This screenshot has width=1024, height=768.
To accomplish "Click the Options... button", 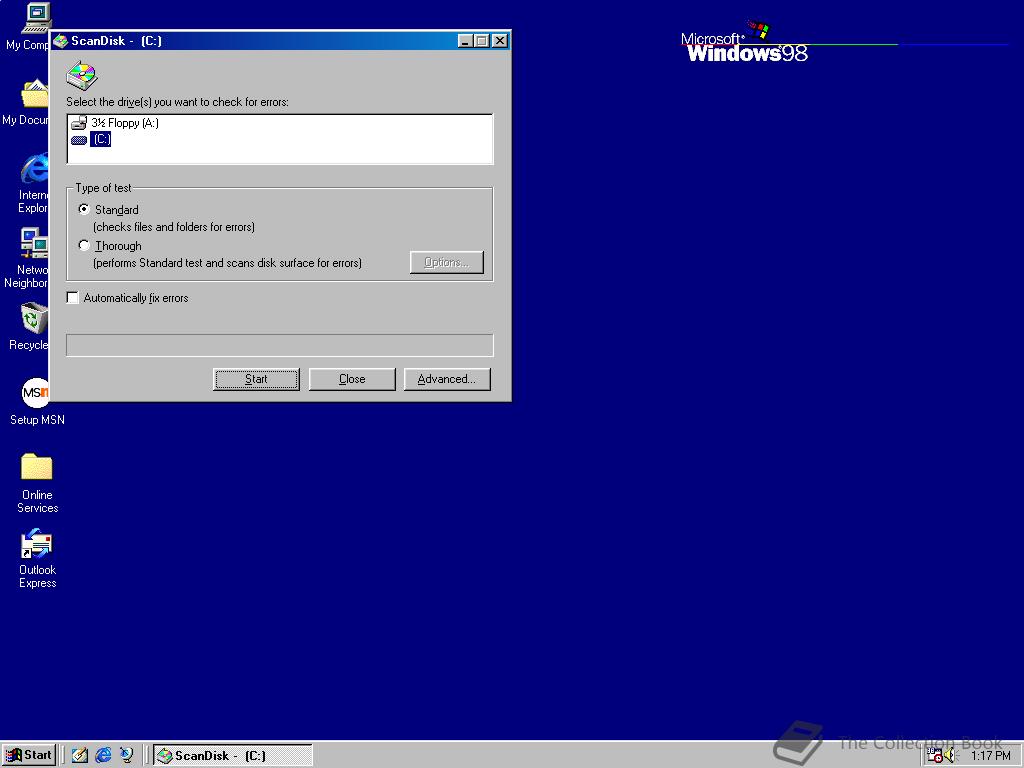I will (447, 263).
